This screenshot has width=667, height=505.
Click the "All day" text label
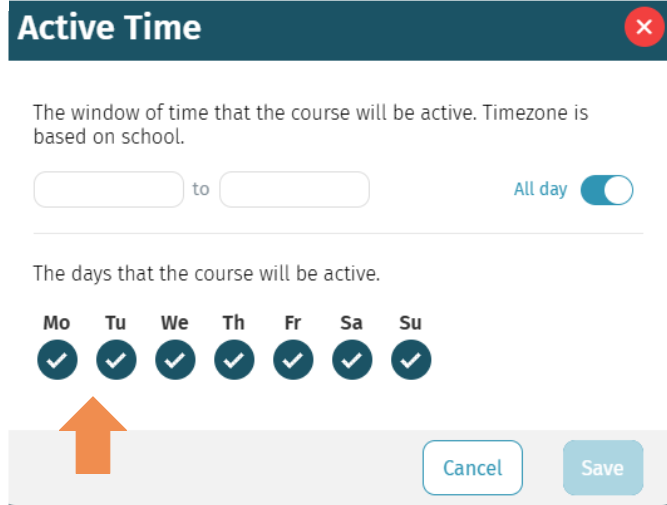(540, 189)
